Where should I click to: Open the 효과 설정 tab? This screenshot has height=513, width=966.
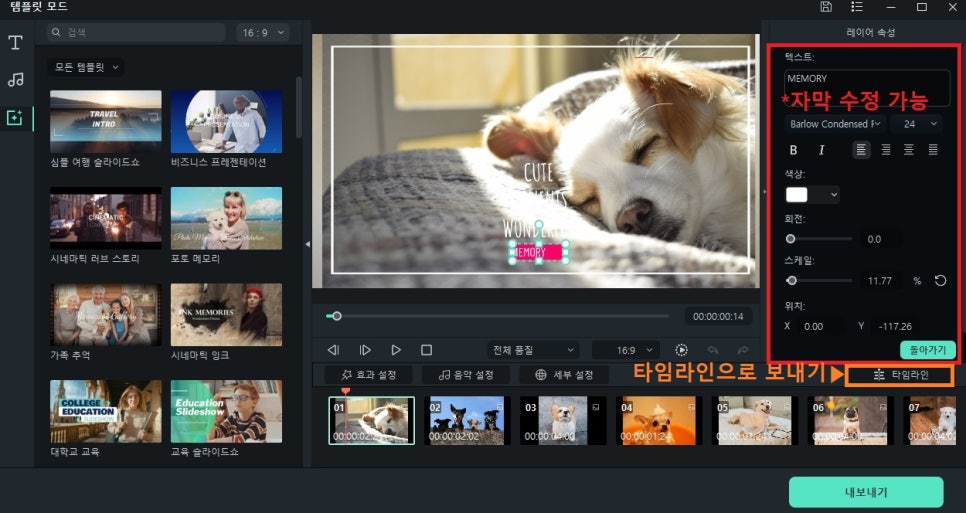coord(368,374)
